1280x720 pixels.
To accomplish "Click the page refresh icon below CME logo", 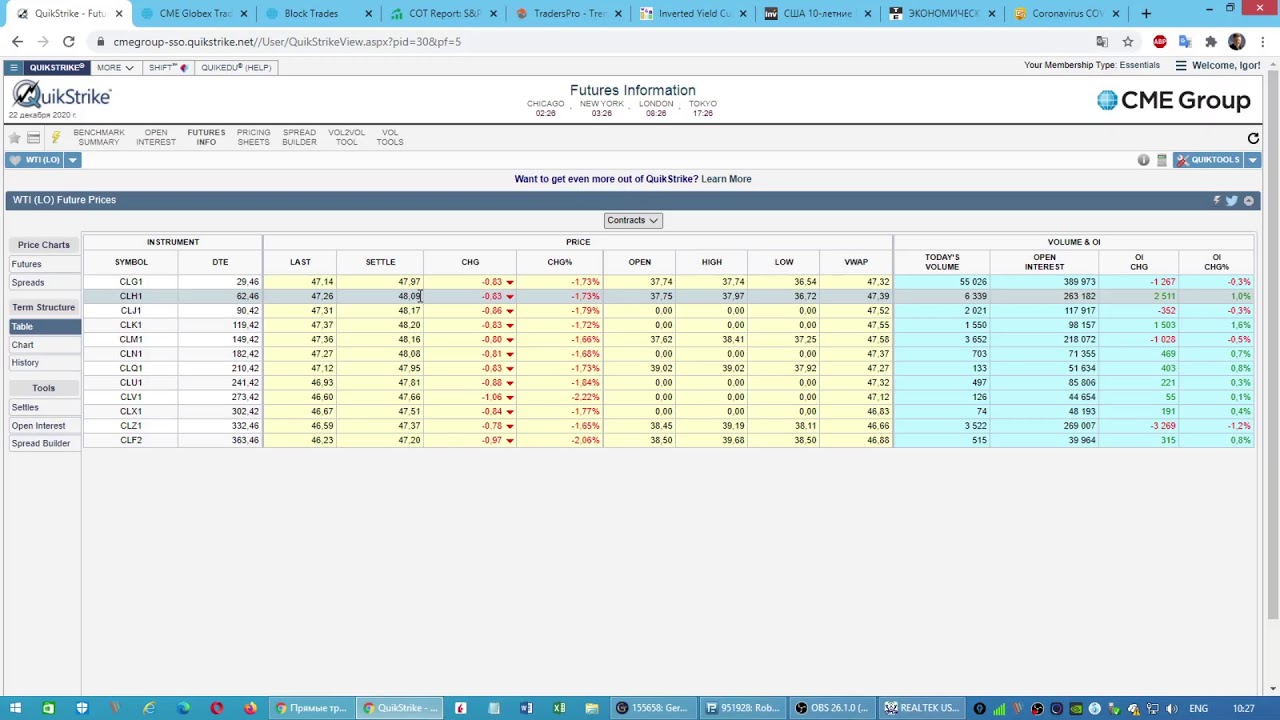I will point(1253,138).
